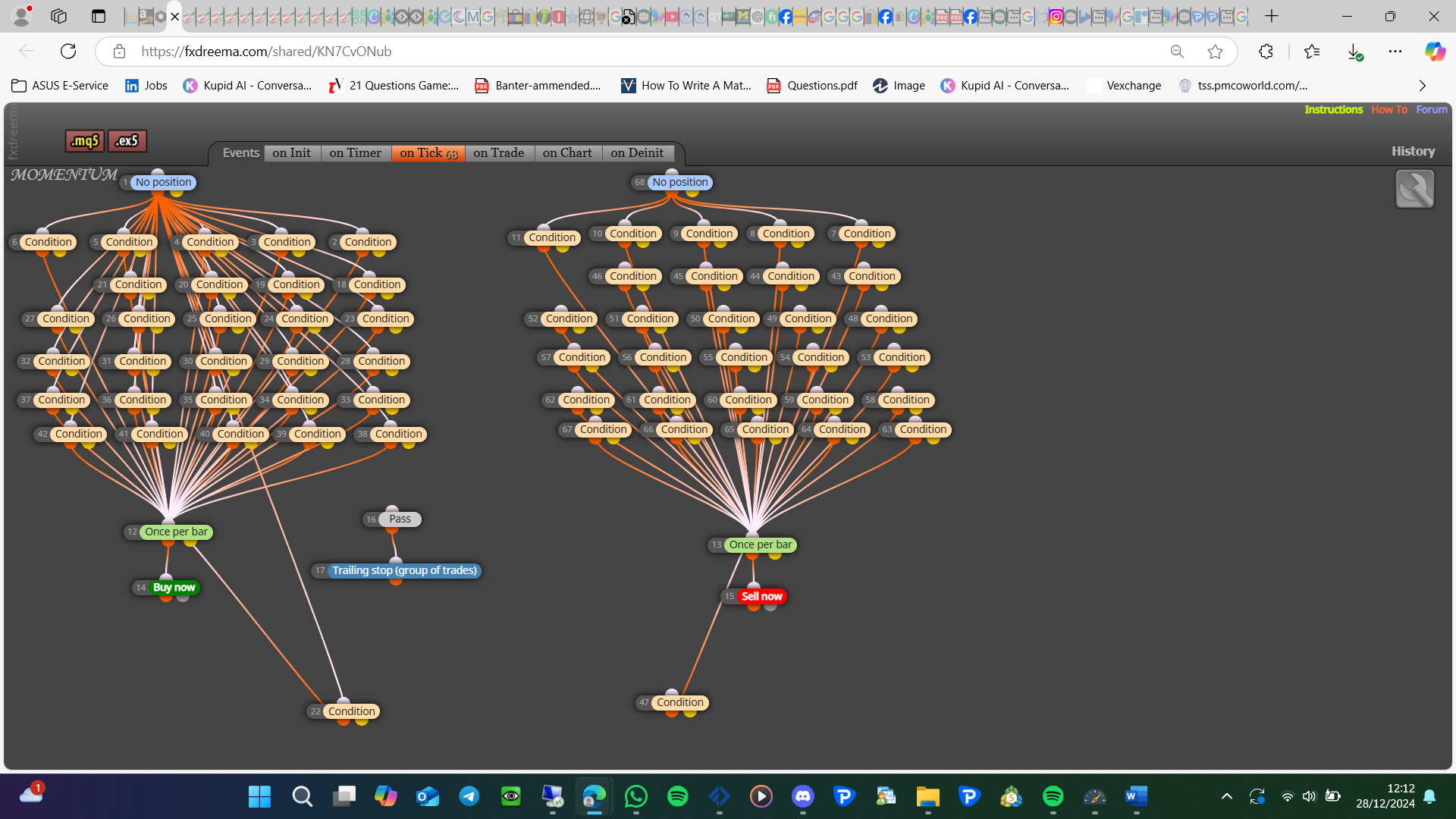Viewport: 1456px width, 819px height.
Task: Open the How To link
Action: pos(1389,110)
